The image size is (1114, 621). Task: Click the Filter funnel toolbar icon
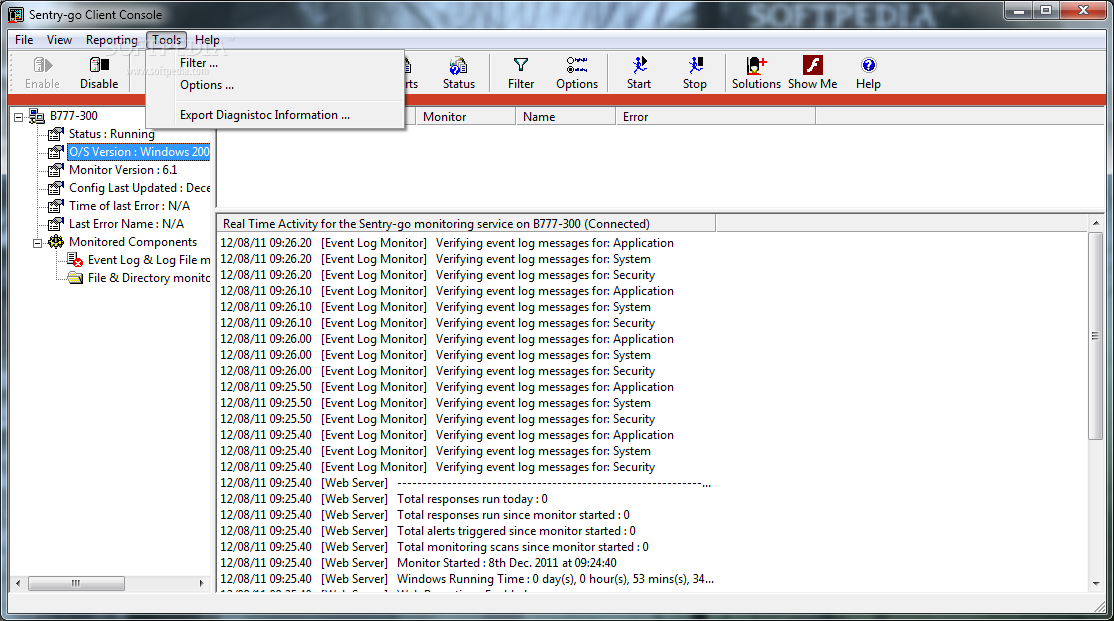click(521, 65)
